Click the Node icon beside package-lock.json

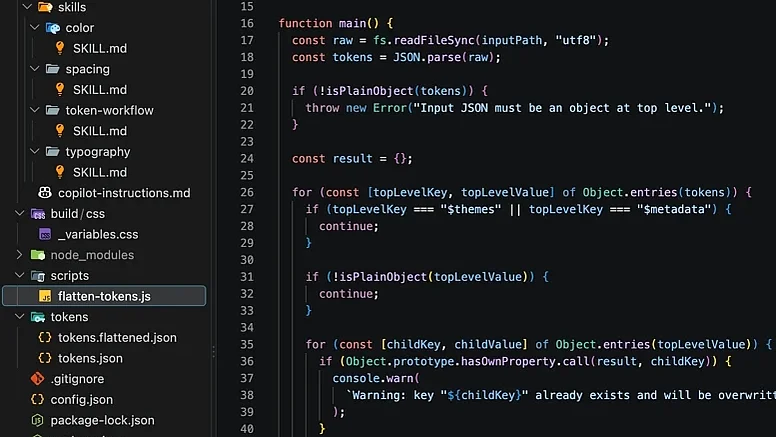tap(38, 420)
